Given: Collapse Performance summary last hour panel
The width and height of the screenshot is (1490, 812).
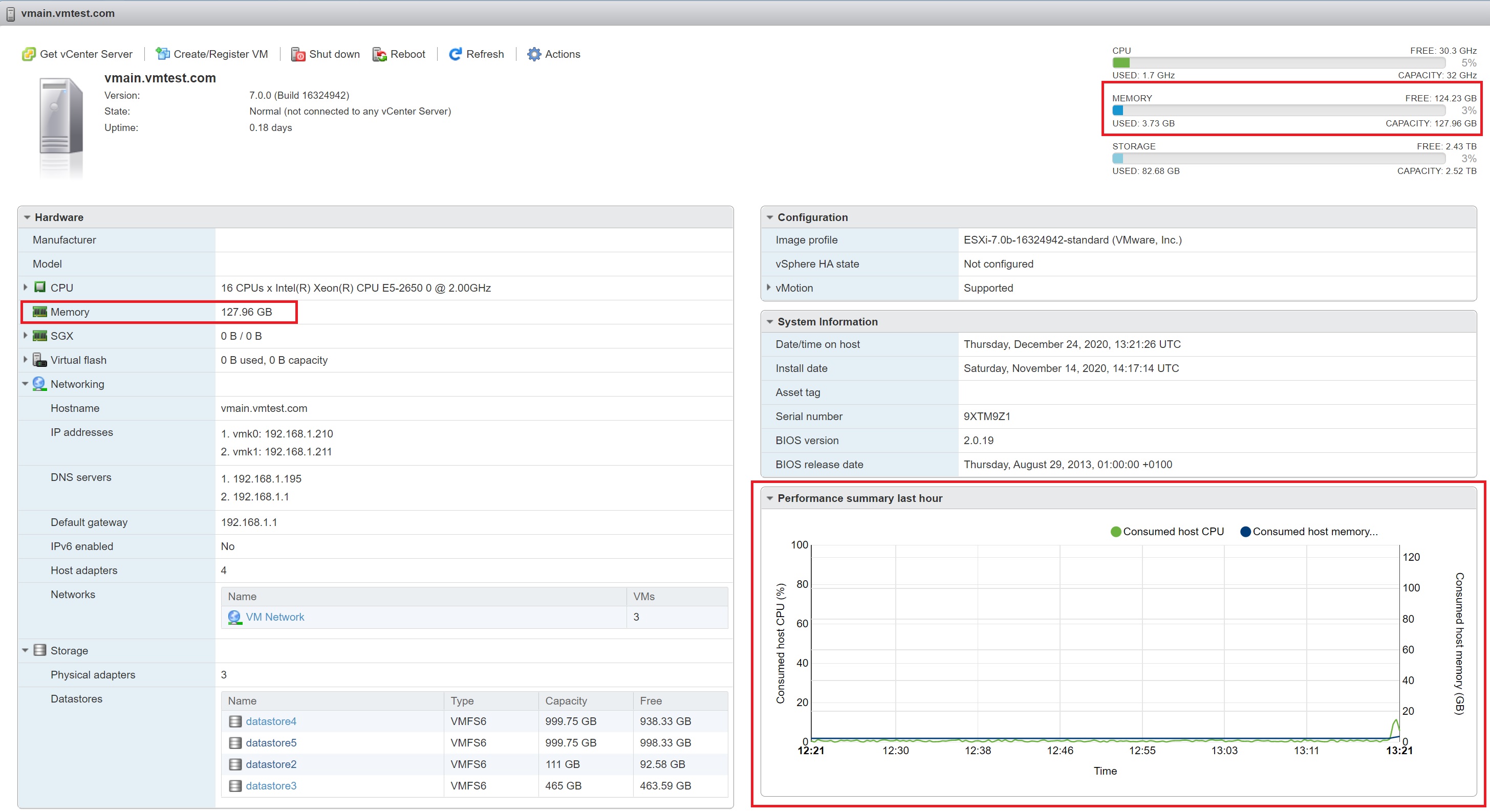Looking at the screenshot, I should coord(770,498).
